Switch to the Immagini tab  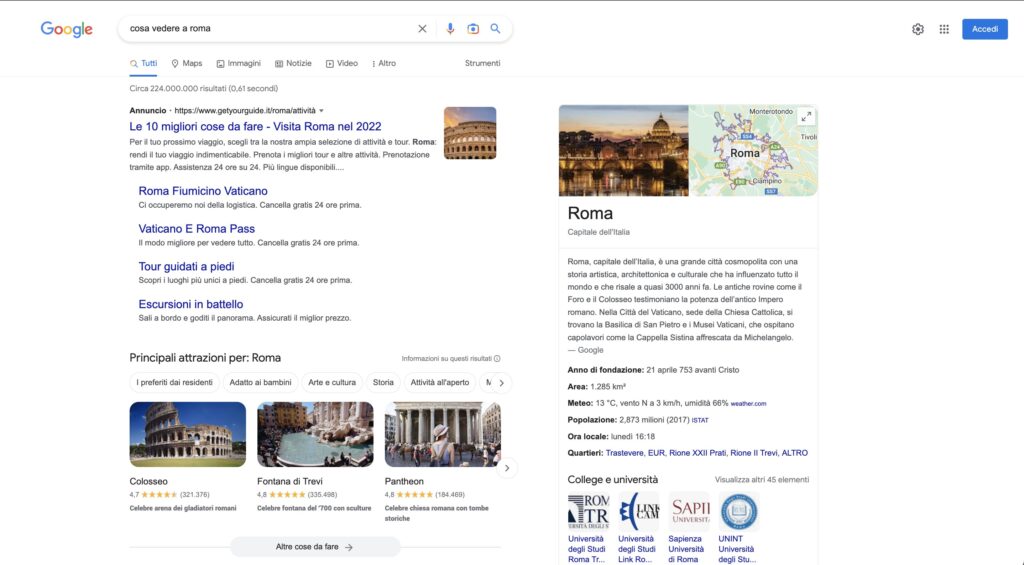pos(239,63)
